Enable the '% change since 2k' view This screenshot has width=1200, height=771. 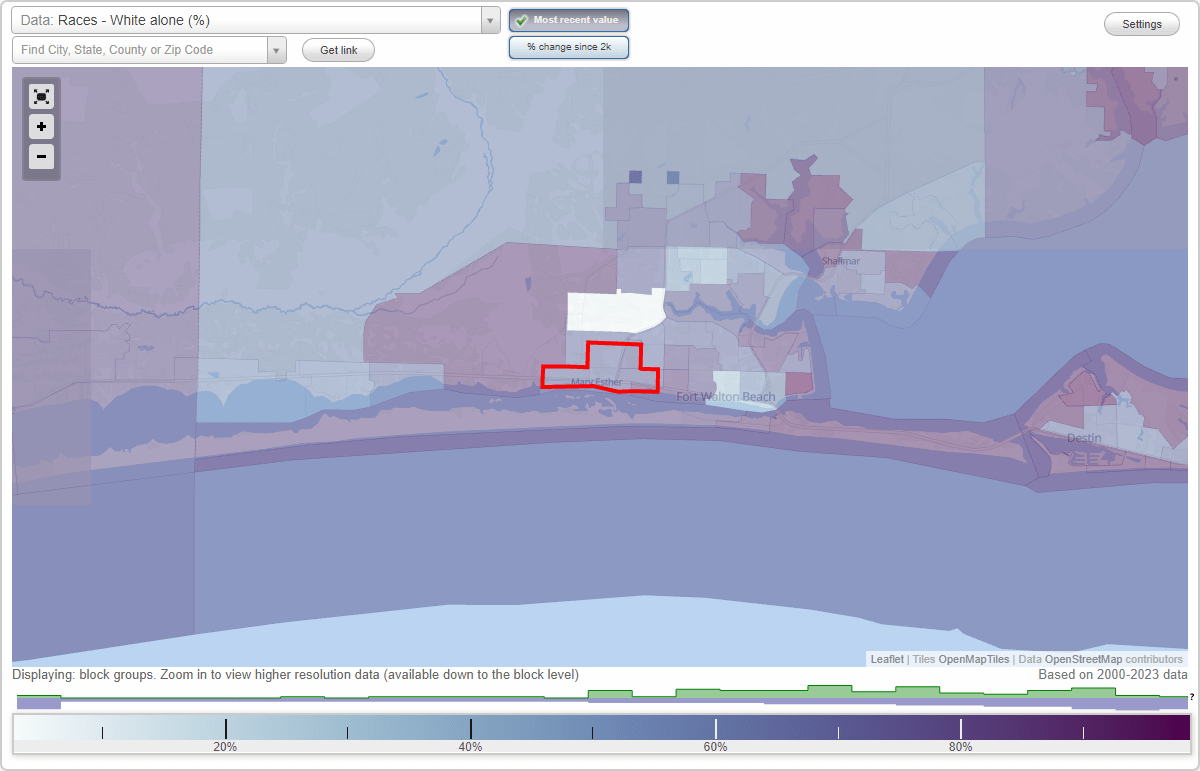click(569, 46)
